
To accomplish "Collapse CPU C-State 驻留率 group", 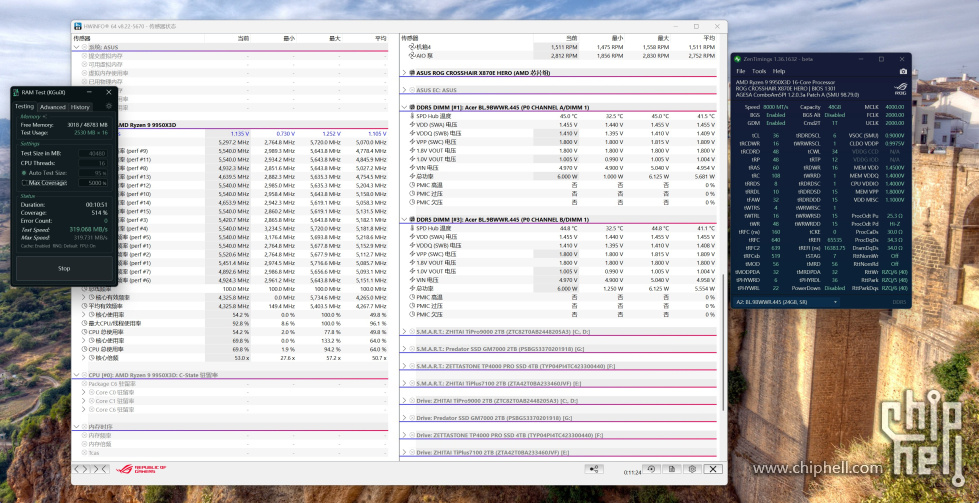I will tap(77, 375).
